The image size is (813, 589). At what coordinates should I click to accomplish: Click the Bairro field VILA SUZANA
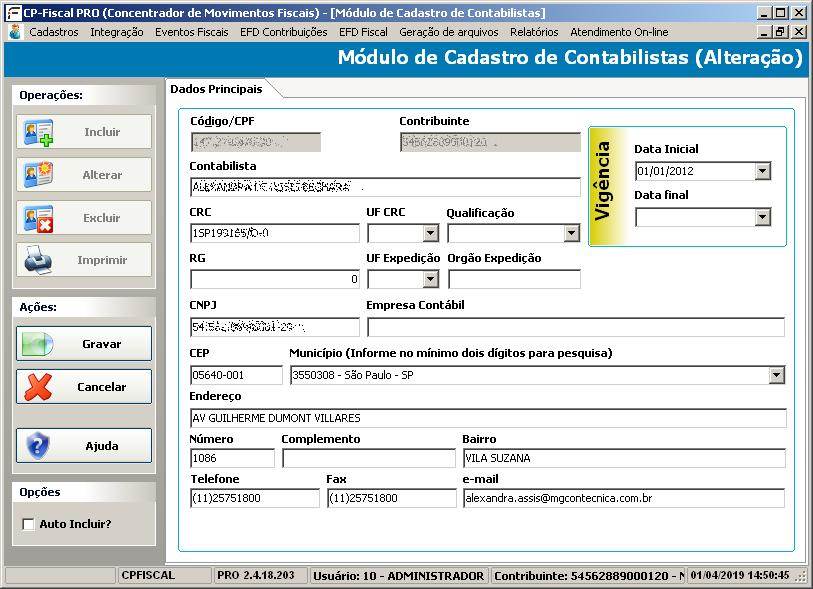(x=624, y=458)
